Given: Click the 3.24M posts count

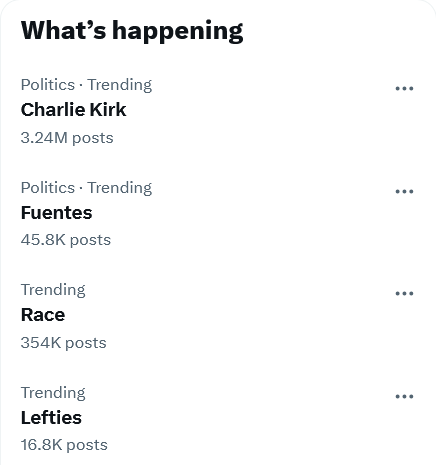Looking at the screenshot, I should pyautogui.click(x=67, y=138).
